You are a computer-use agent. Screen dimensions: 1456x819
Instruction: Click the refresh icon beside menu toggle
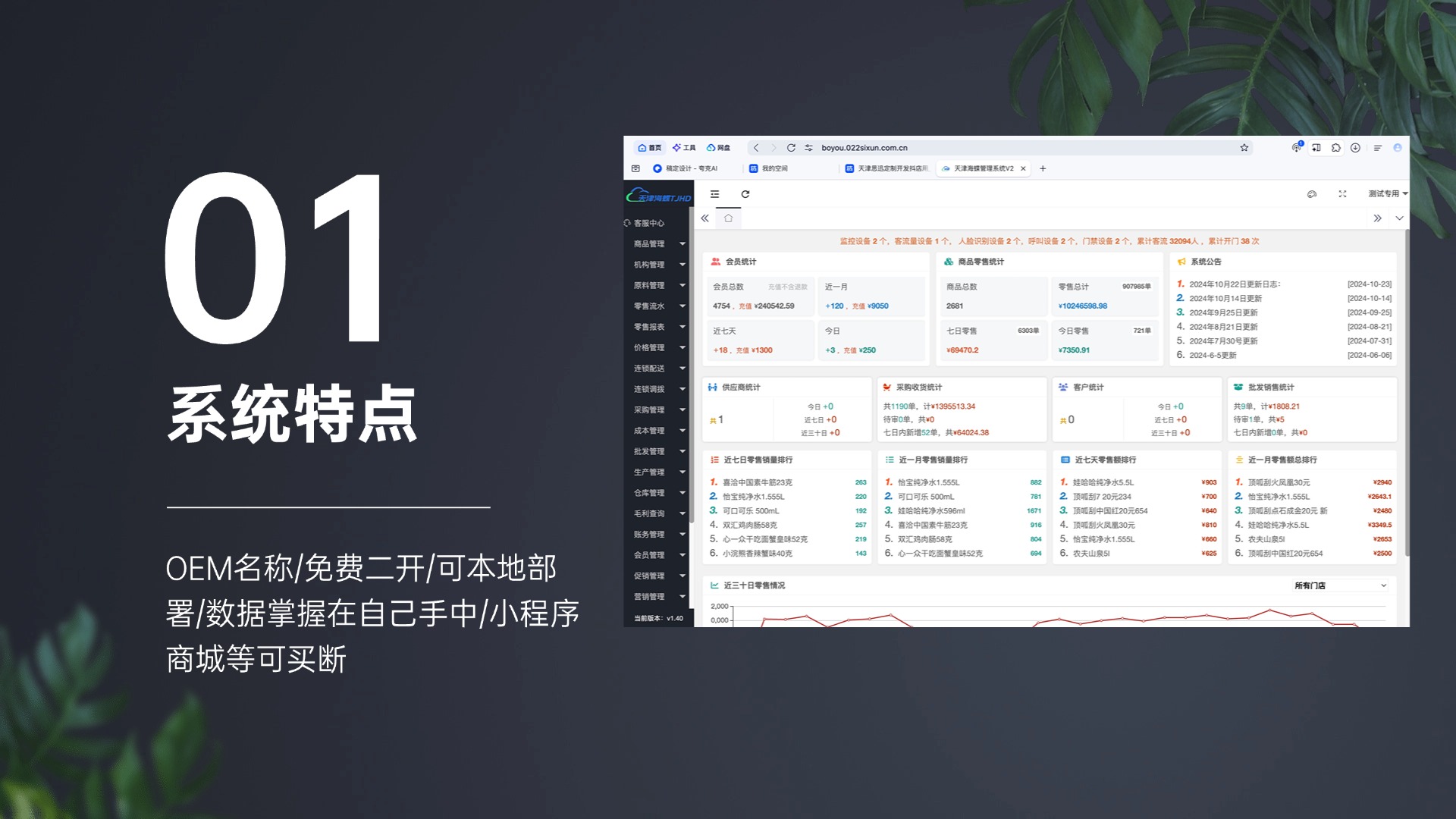coord(745,194)
